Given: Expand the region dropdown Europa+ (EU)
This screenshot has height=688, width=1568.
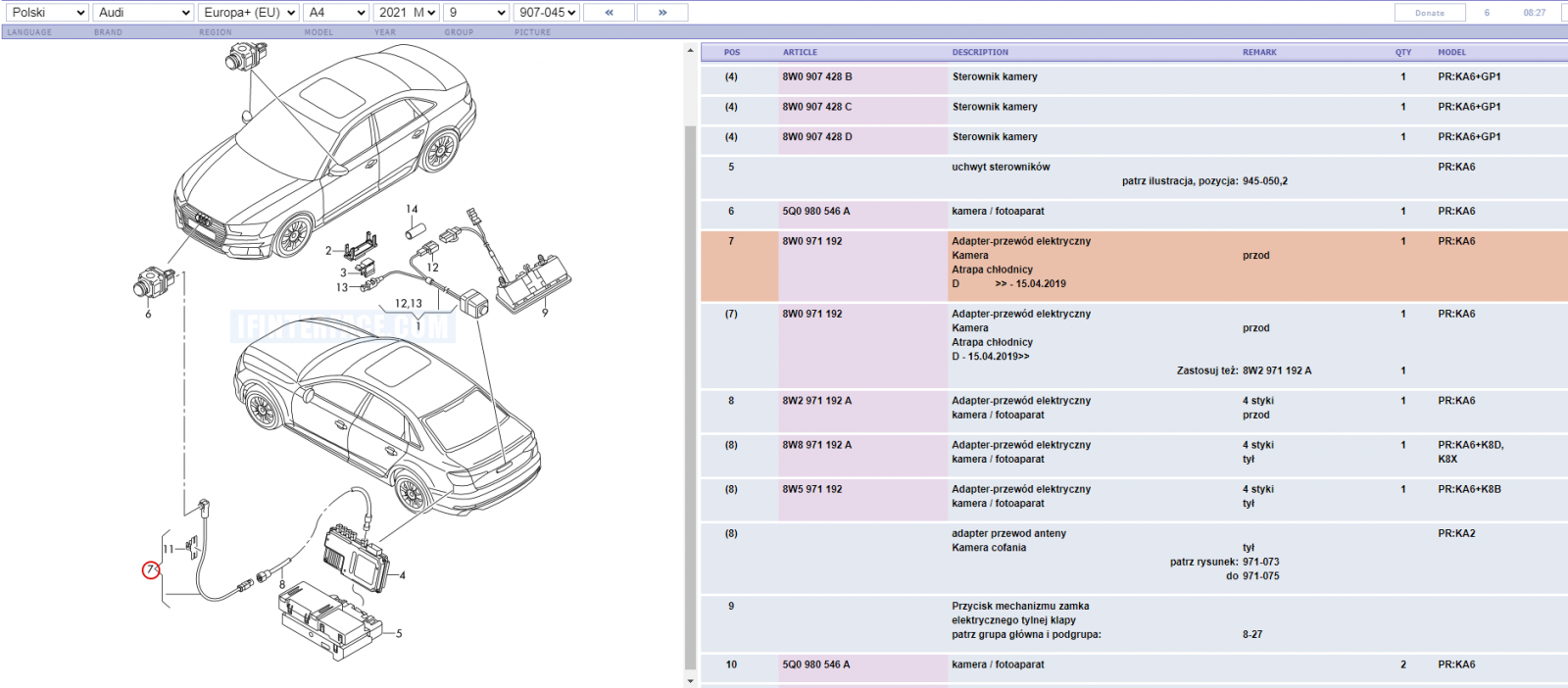Looking at the screenshot, I should coord(249,13).
